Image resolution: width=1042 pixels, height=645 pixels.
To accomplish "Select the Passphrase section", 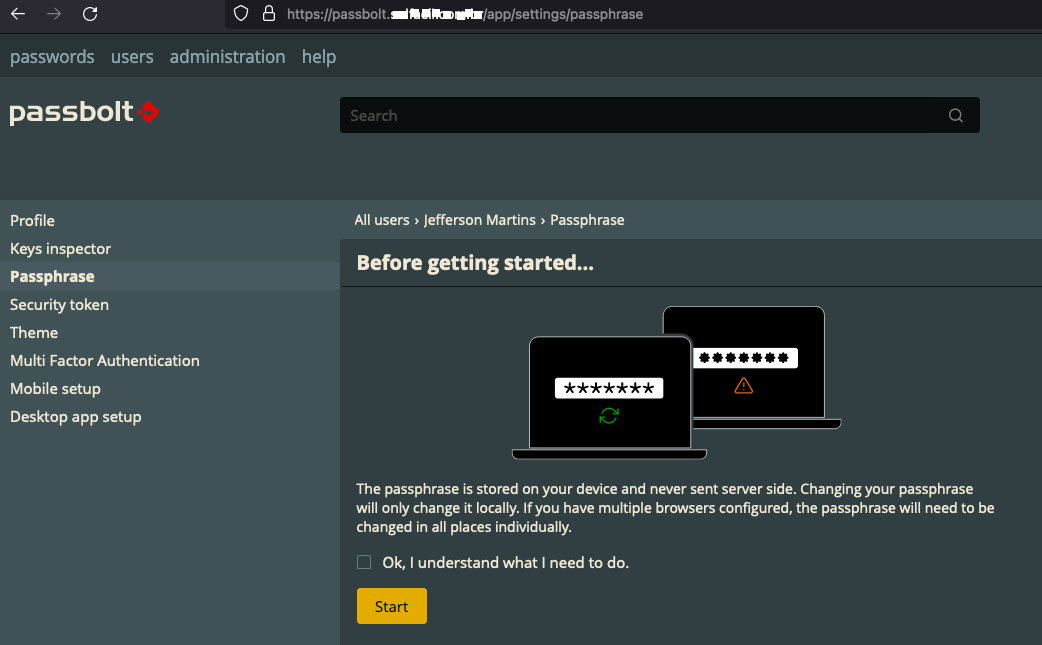I will click(x=169, y=276).
